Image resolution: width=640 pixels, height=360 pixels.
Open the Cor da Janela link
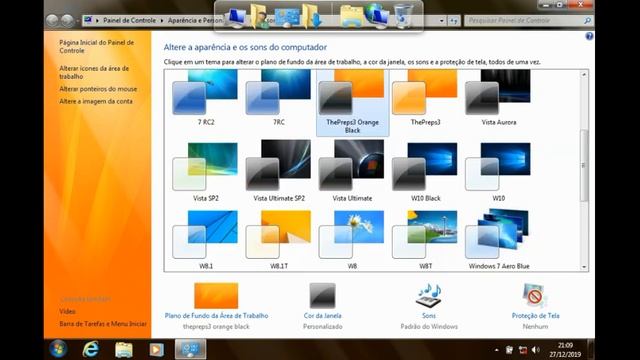click(x=322, y=316)
